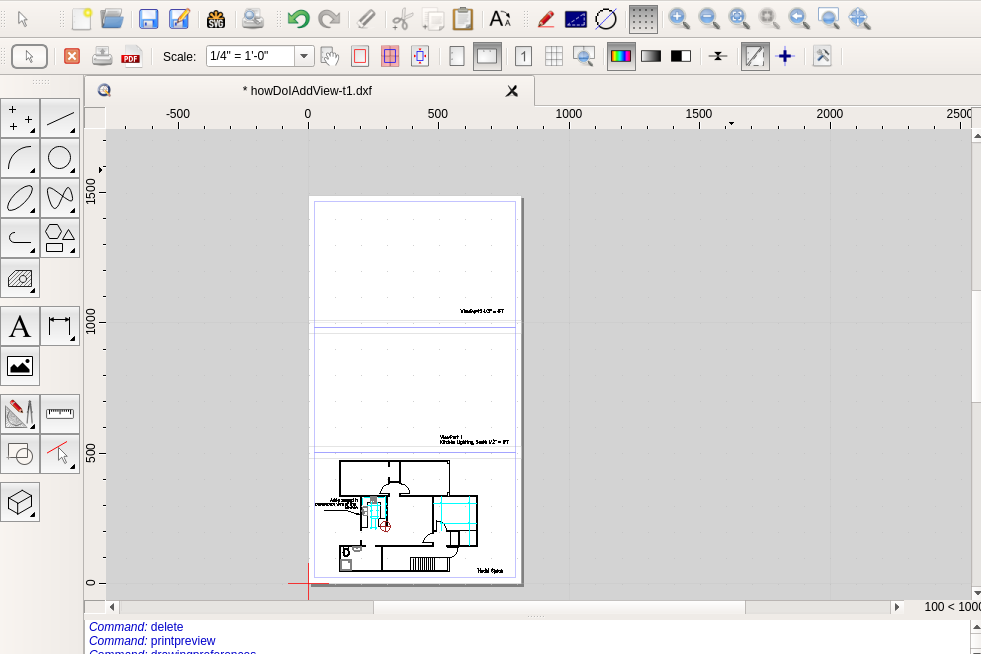Toggle draft mode red pencil icon
Image resolution: width=981 pixels, height=654 pixels.
[x=546, y=19]
